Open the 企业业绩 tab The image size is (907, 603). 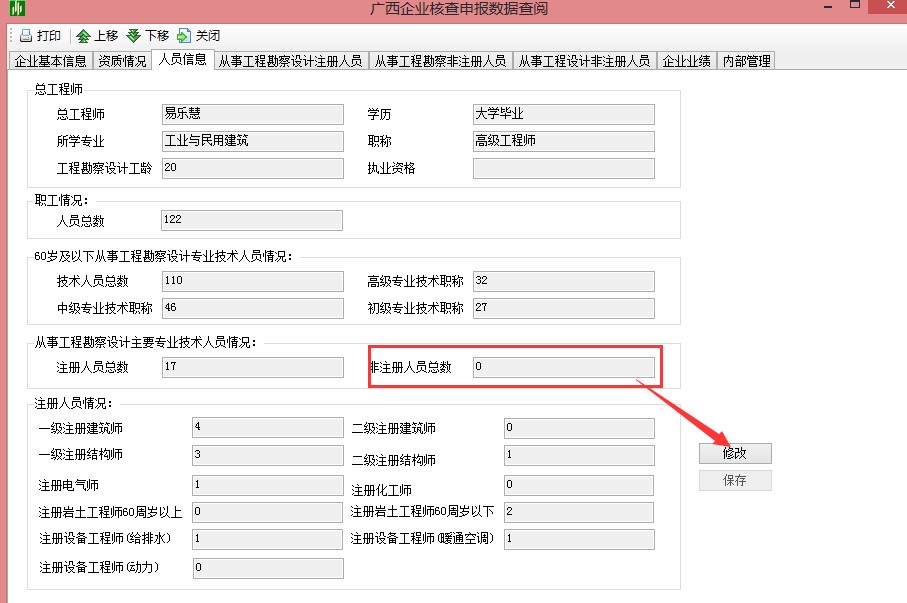[x=687, y=61]
